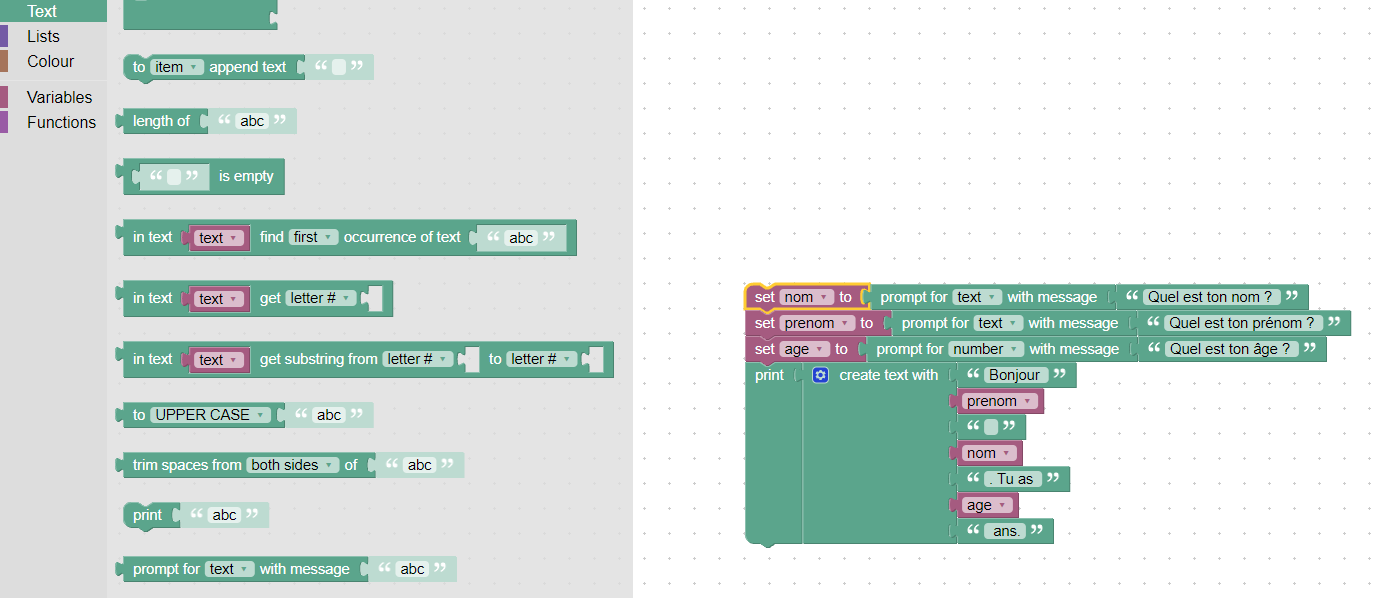
Task: Click the 'ans.' text field in print block
Action: pyautogui.click(x=1005, y=531)
